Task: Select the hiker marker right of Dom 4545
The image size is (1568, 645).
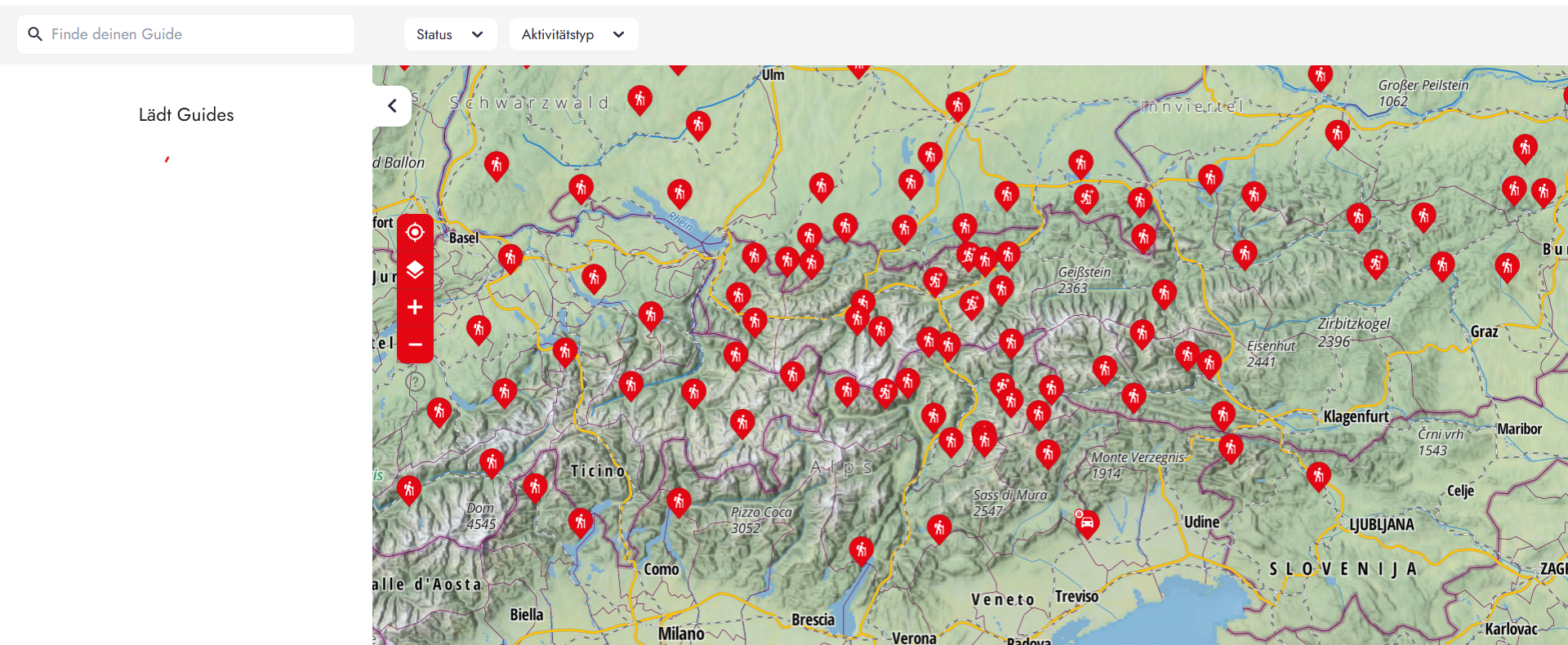Action: [535, 487]
